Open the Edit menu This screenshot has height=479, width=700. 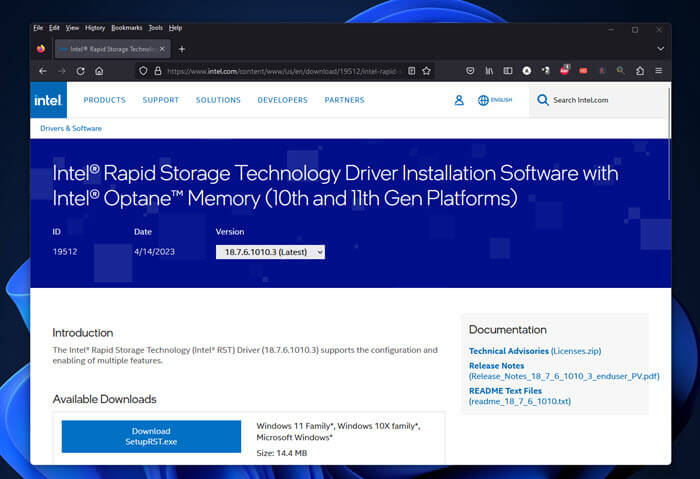coord(54,28)
